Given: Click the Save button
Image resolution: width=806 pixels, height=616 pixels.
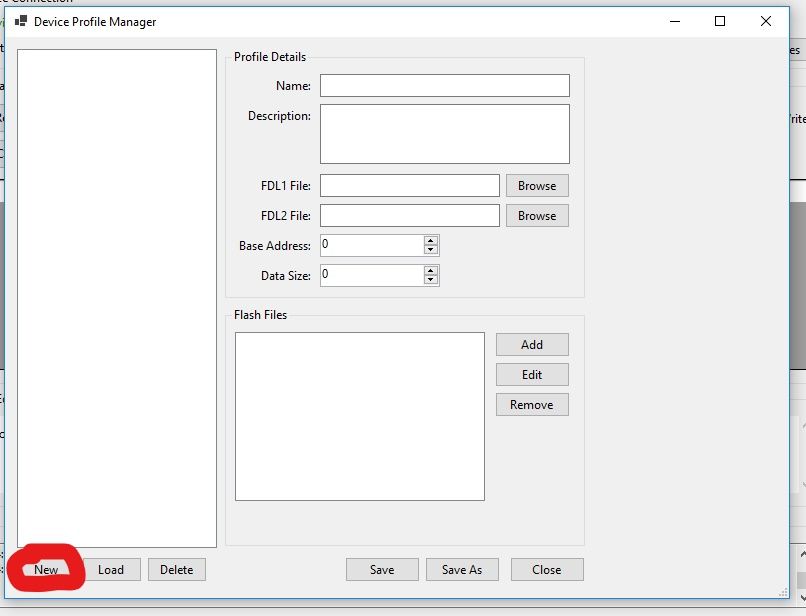Looking at the screenshot, I should (382, 570).
